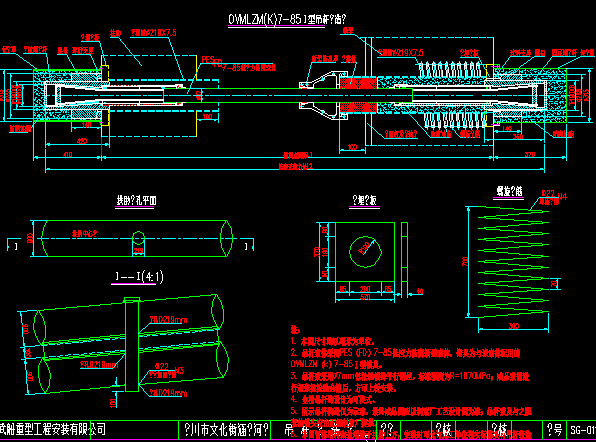Click note 3 mentioning "R=1870MPa"
The image size is (596, 442).
(410, 376)
